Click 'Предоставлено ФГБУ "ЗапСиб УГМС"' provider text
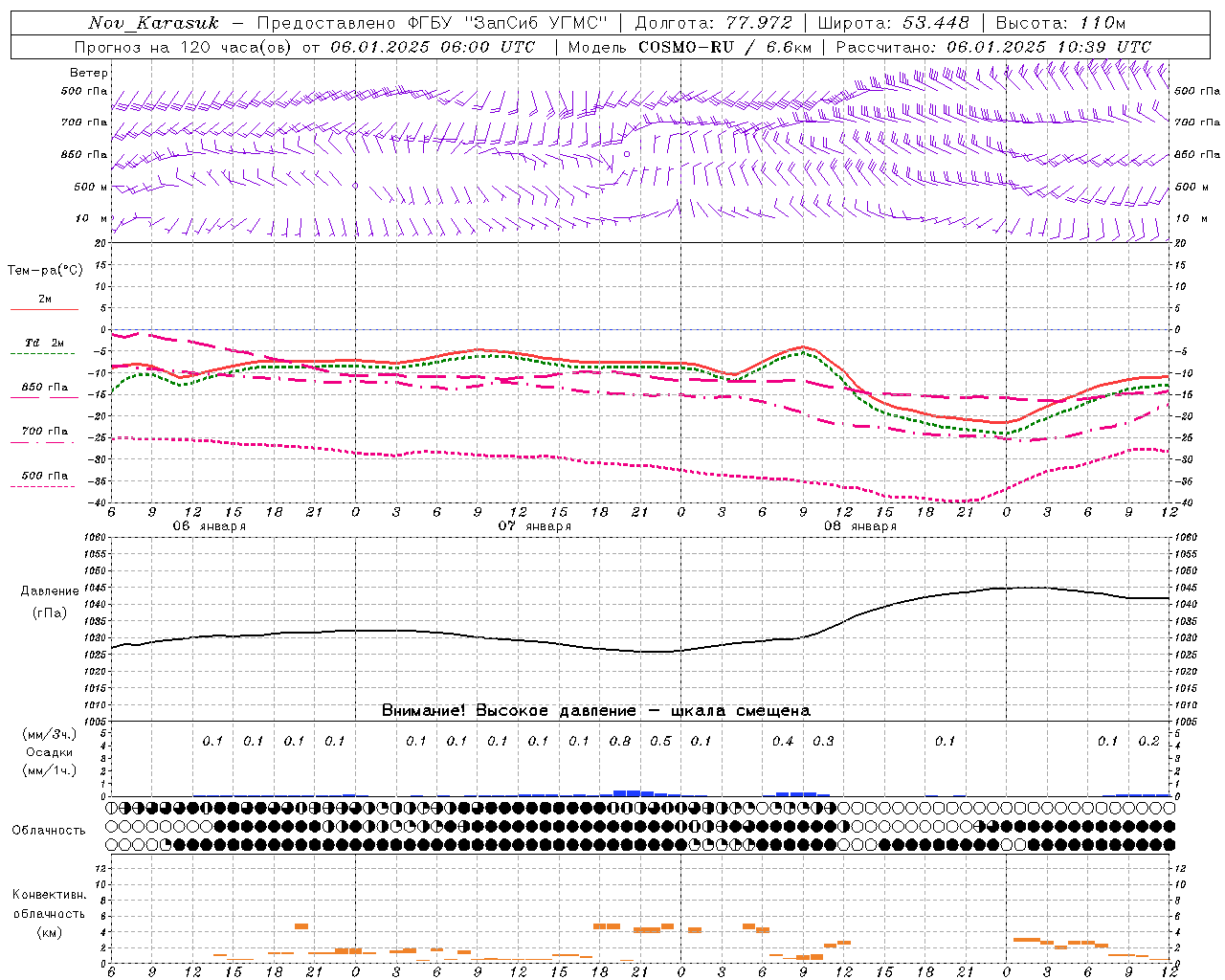The image size is (1225, 980). pos(434,23)
